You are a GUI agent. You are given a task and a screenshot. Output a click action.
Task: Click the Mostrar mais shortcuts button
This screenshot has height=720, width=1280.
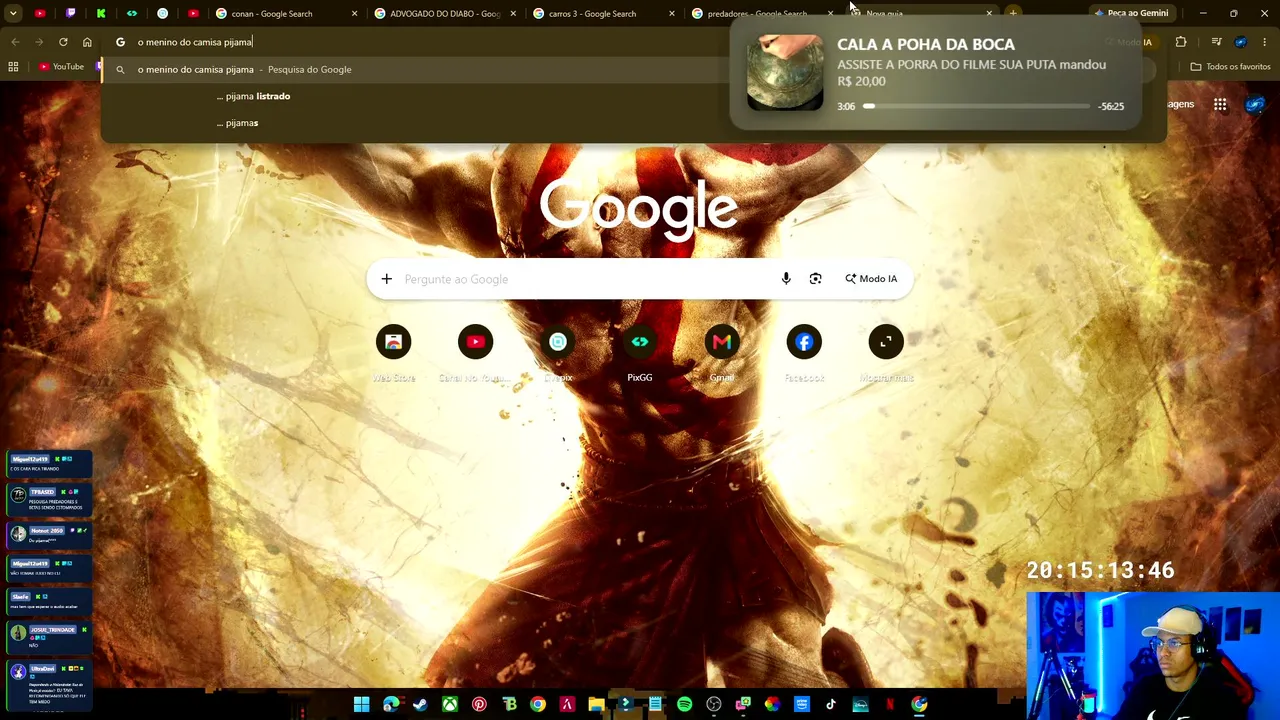click(886, 343)
